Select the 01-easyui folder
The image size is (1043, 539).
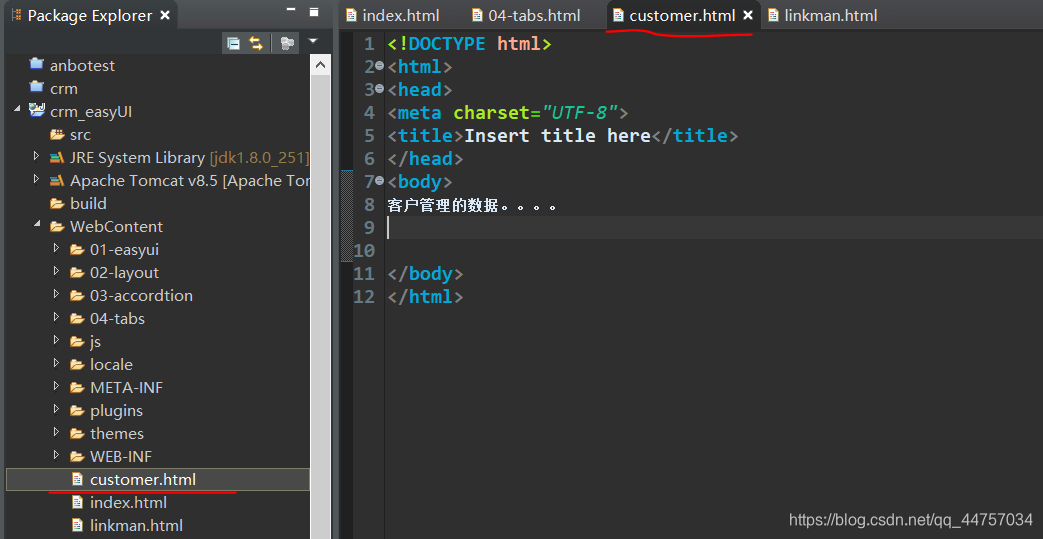pyautogui.click(x=124, y=250)
